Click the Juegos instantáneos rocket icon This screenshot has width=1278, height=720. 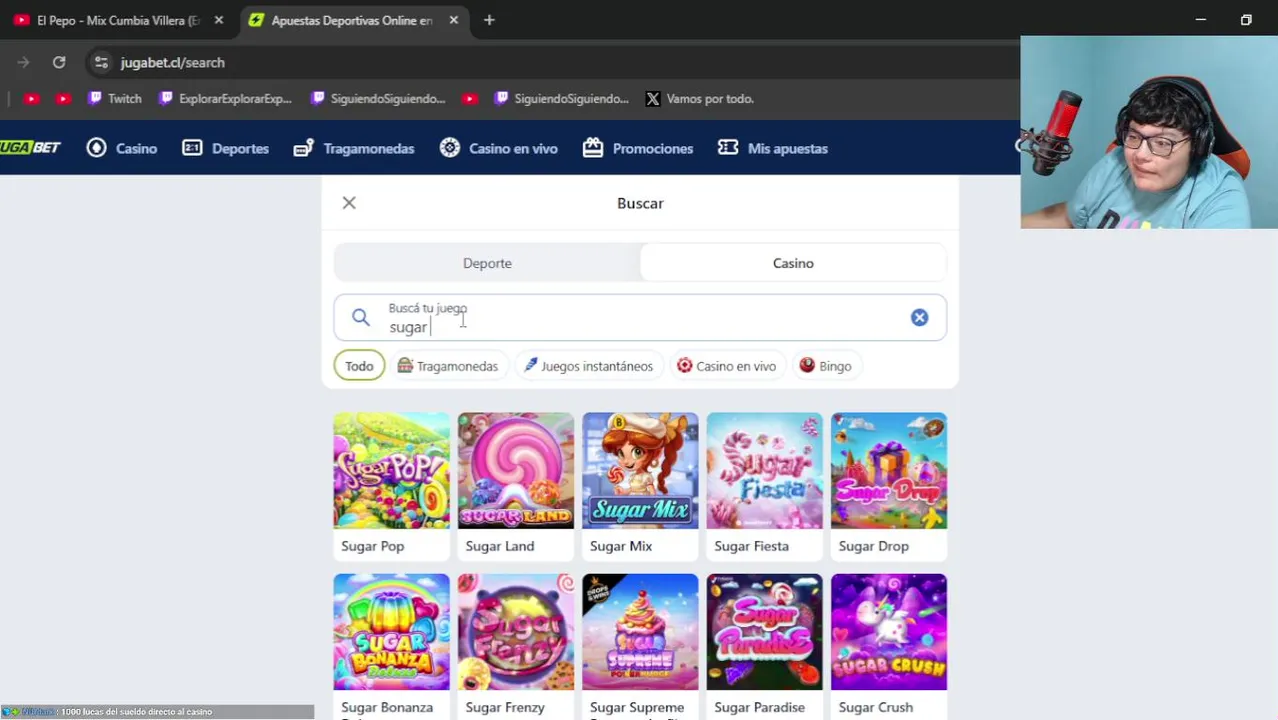click(x=531, y=366)
